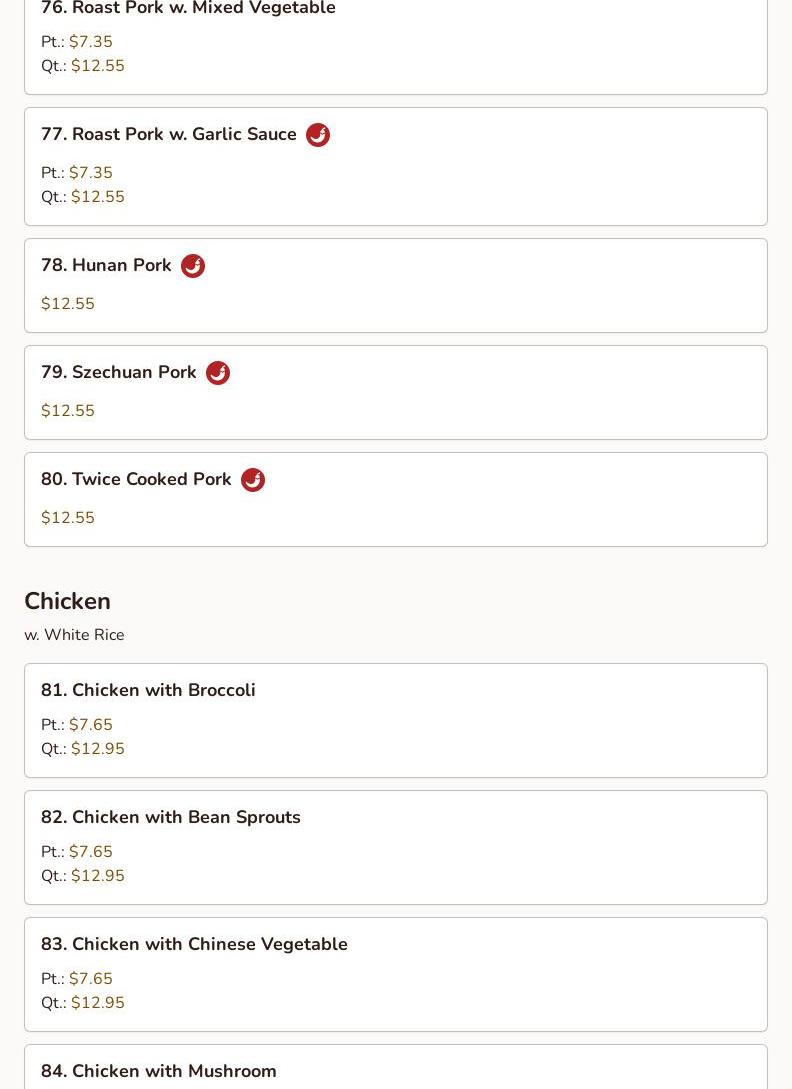Select 81. Chicken with Broccoli

click(148, 691)
